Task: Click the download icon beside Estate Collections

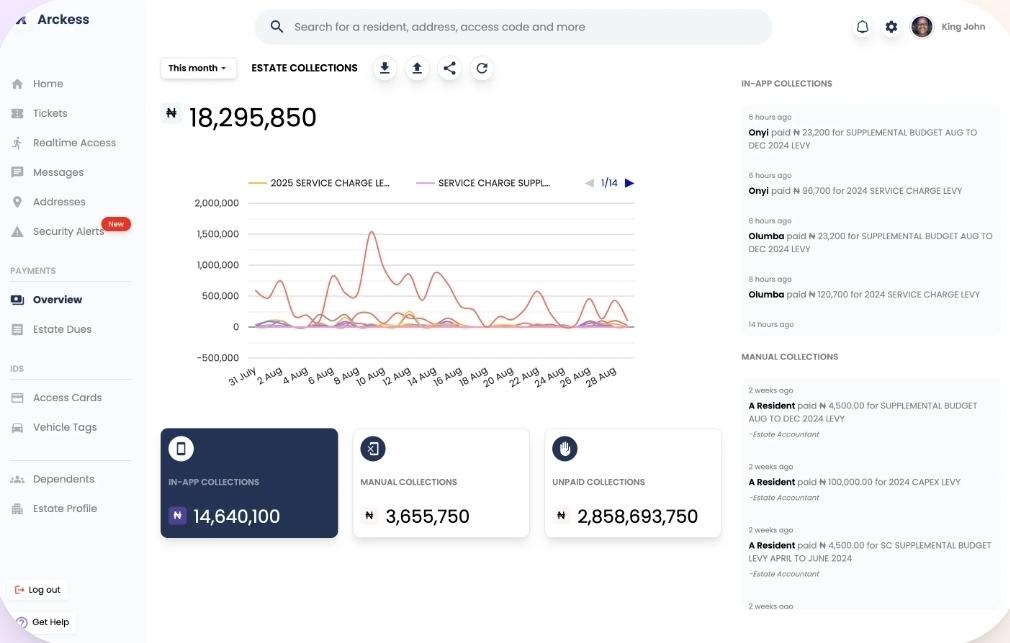Action: coord(384,68)
